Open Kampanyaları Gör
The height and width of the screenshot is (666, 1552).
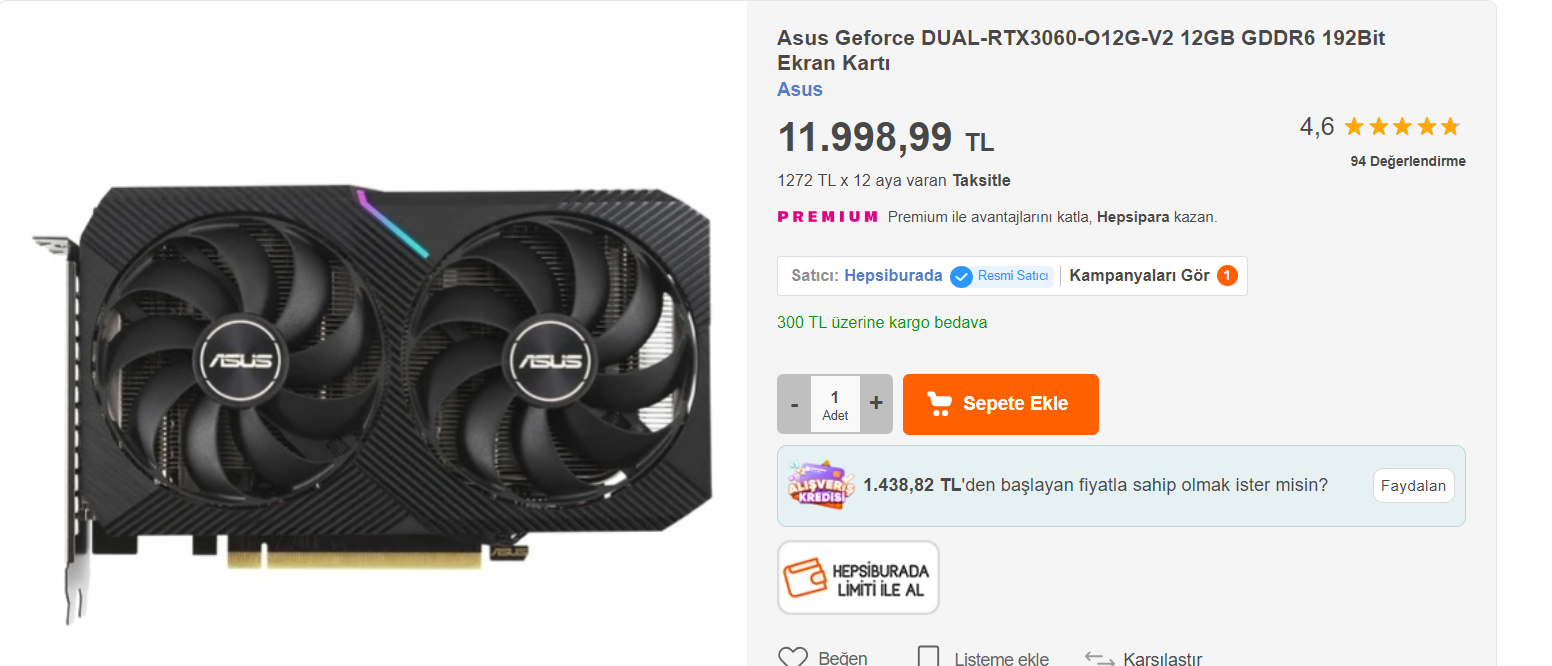click(1140, 275)
